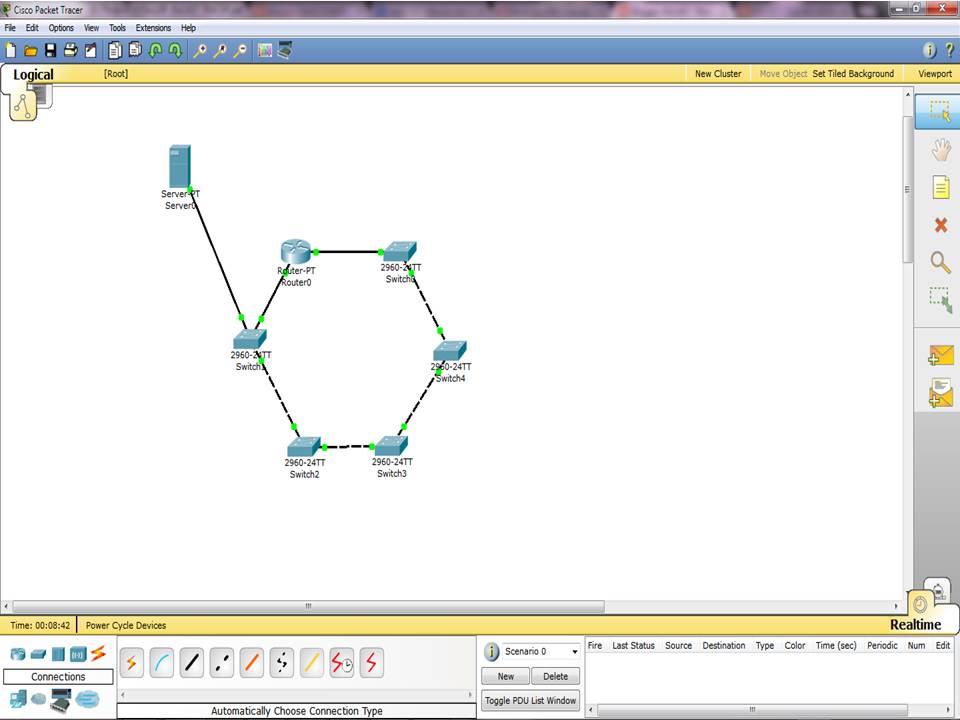Open a file using the folder icon
Image resolution: width=960 pixels, height=720 pixels.
31,50
